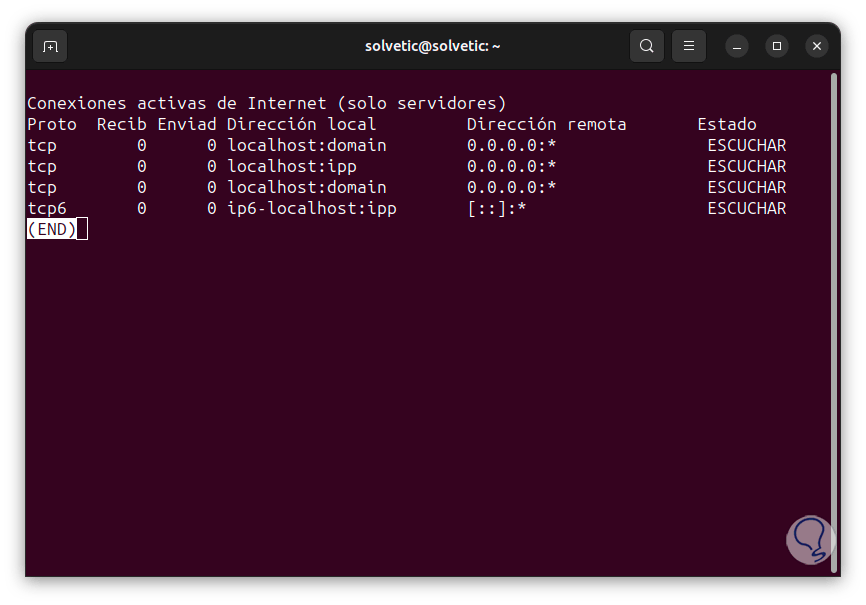Maximize the terminal window

tap(777, 46)
